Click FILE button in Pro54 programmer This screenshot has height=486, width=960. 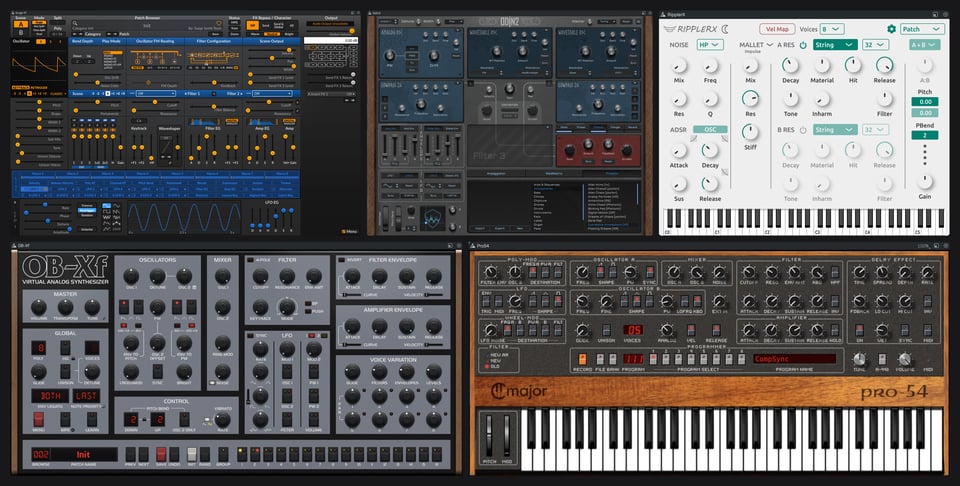599,359
